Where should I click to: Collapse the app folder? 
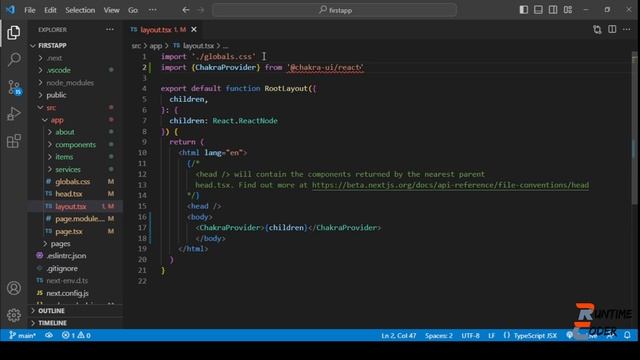point(76,120)
